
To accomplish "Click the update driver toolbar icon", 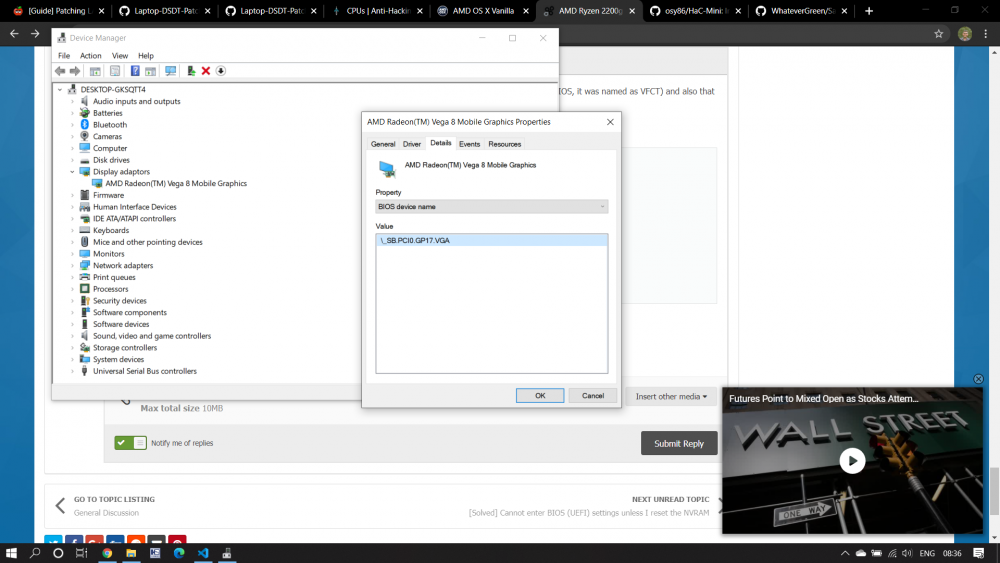I will point(191,71).
